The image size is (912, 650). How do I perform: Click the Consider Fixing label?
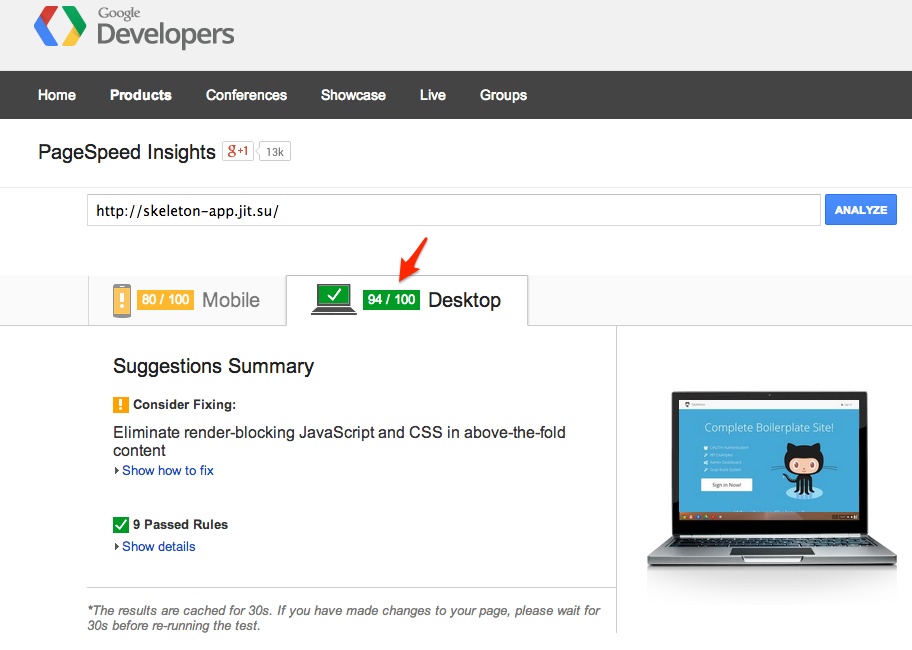[184, 405]
